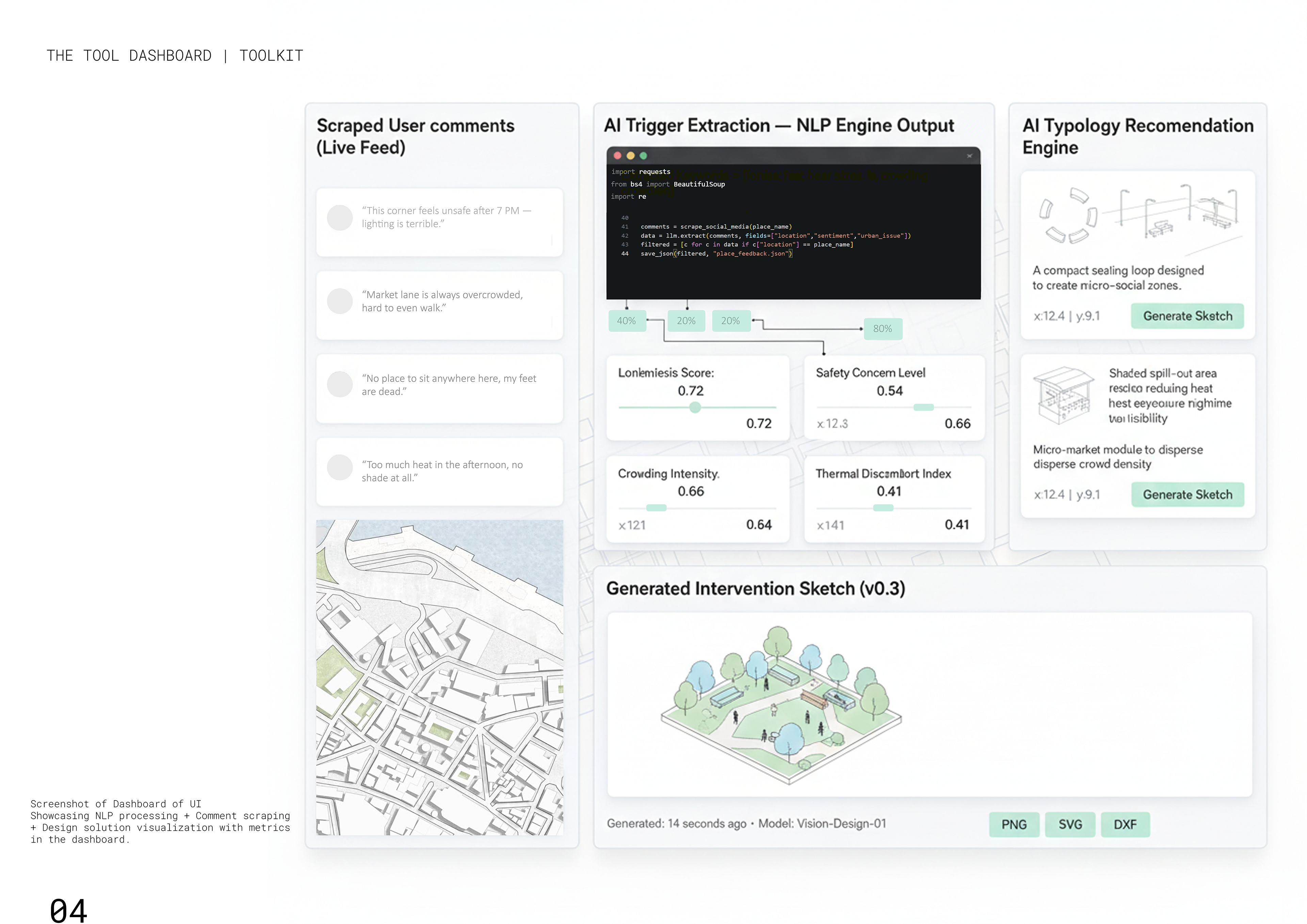
Task: Click the Crowding Intensity slider handle
Action: (656, 508)
